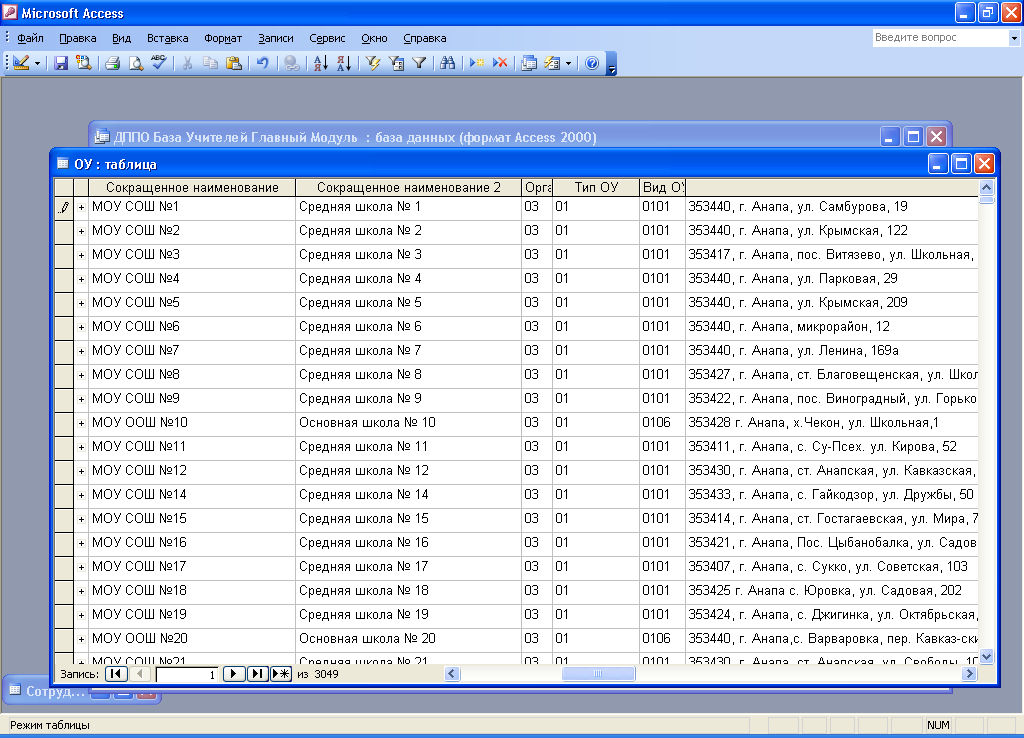Open Toolbar Options arrow at toolbar end
Viewport: 1024px width, 738px height.
click(x=611, y=64)
